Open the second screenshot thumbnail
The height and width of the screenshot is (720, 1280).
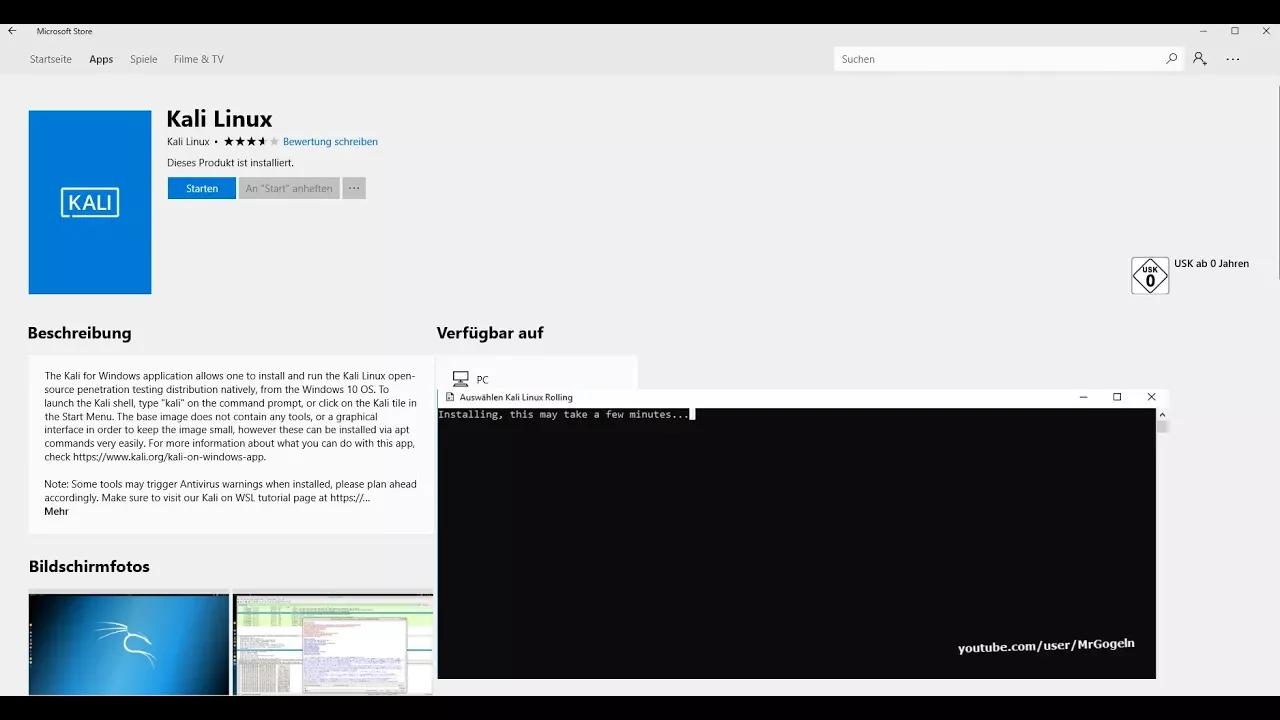[x=333, y=644]
